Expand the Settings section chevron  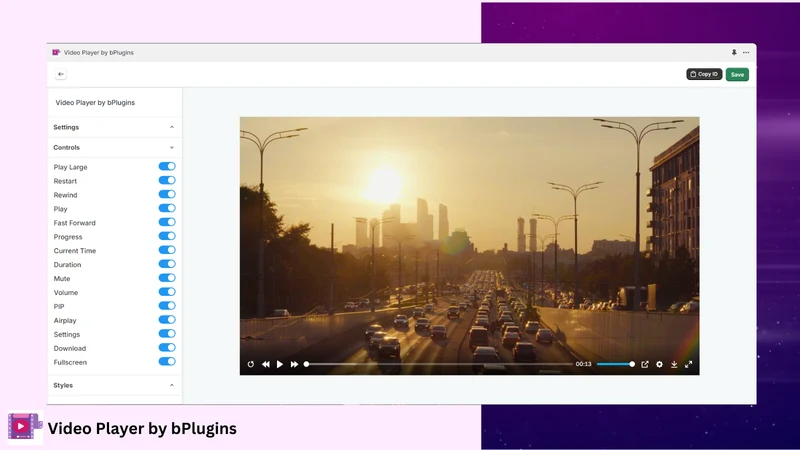172,127
